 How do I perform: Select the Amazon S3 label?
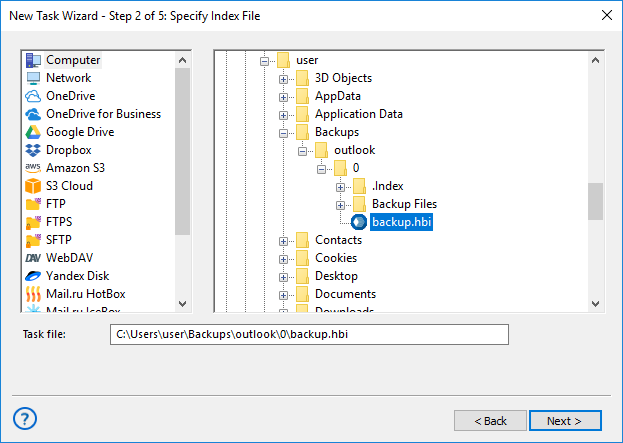pos(75,168)
